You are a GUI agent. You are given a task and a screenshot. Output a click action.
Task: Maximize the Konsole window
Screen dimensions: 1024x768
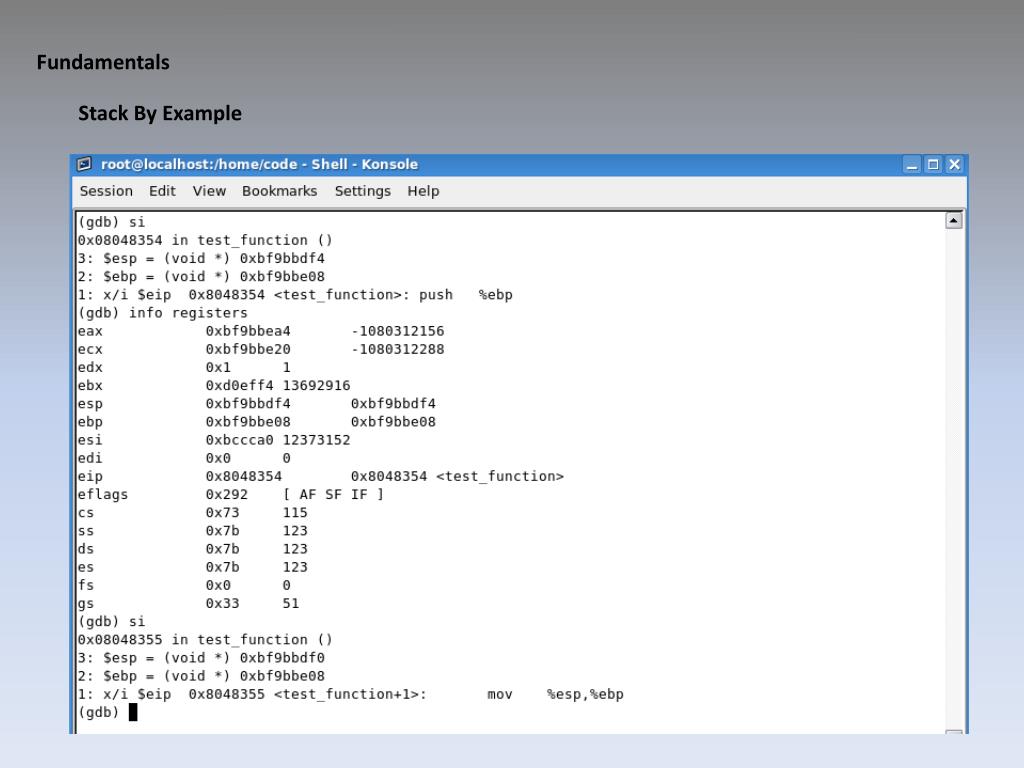[x=933, y=165]
